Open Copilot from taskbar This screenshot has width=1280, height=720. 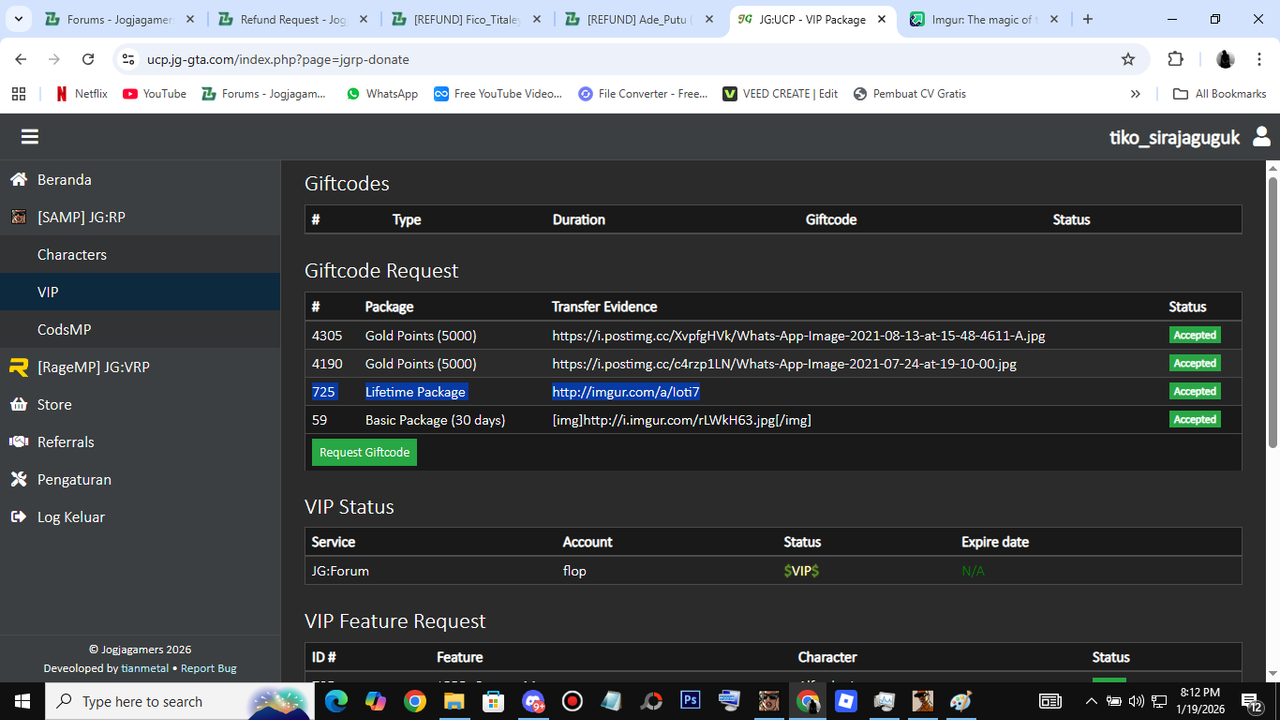point(375,701)
